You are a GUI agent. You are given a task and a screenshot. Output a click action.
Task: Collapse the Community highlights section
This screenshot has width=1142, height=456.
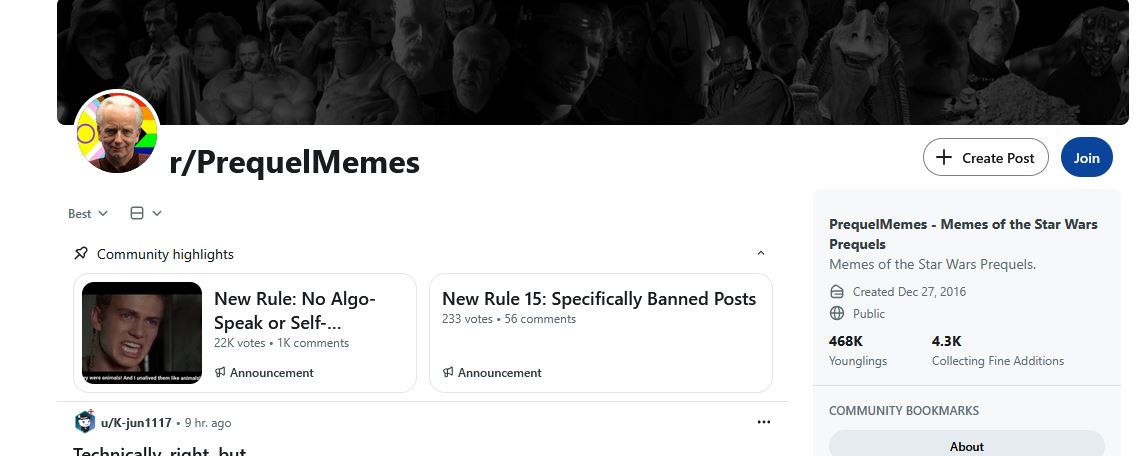click(760, 253)
